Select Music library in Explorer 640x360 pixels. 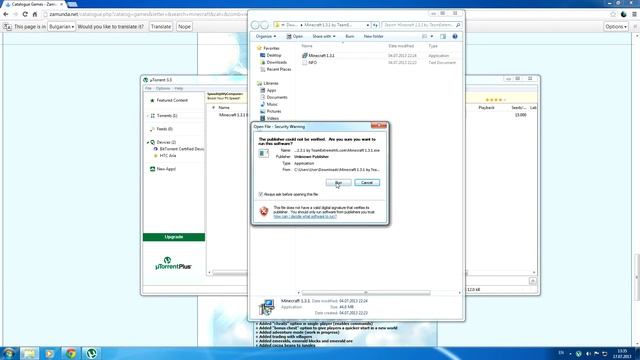coord(269,104)
